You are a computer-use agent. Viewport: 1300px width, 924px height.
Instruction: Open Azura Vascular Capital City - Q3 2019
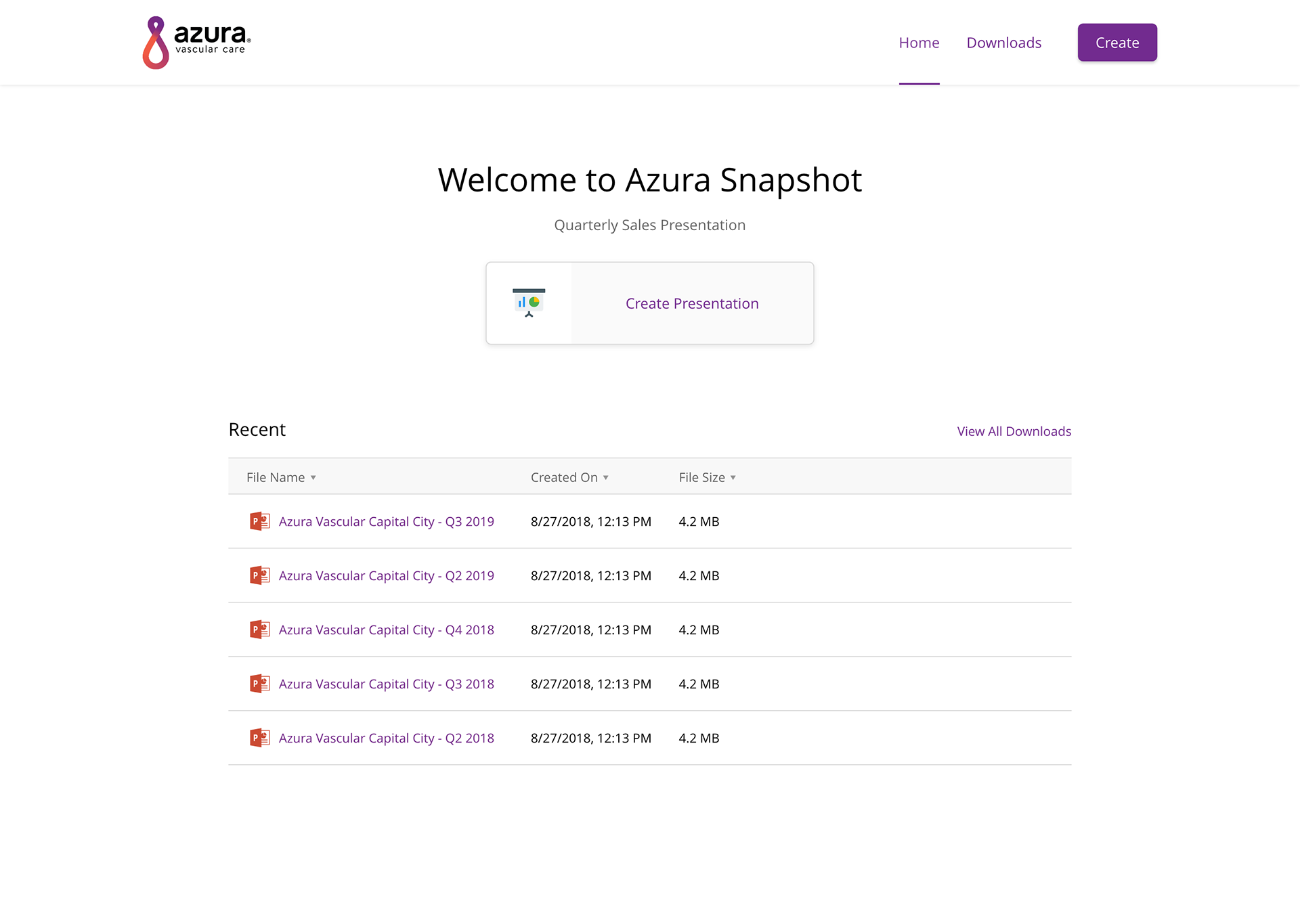coord(387,521)
